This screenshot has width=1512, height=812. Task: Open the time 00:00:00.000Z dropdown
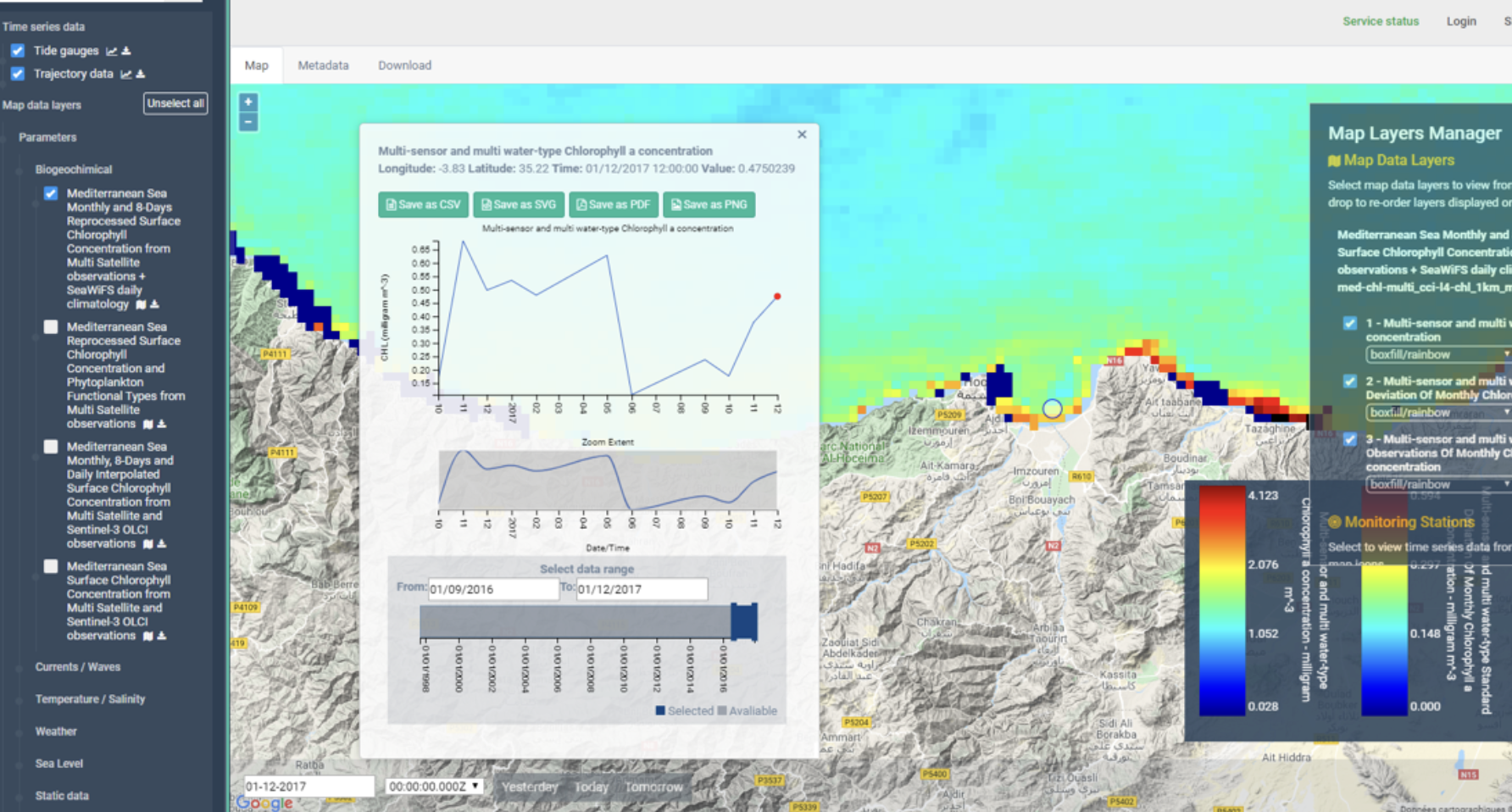433,787
